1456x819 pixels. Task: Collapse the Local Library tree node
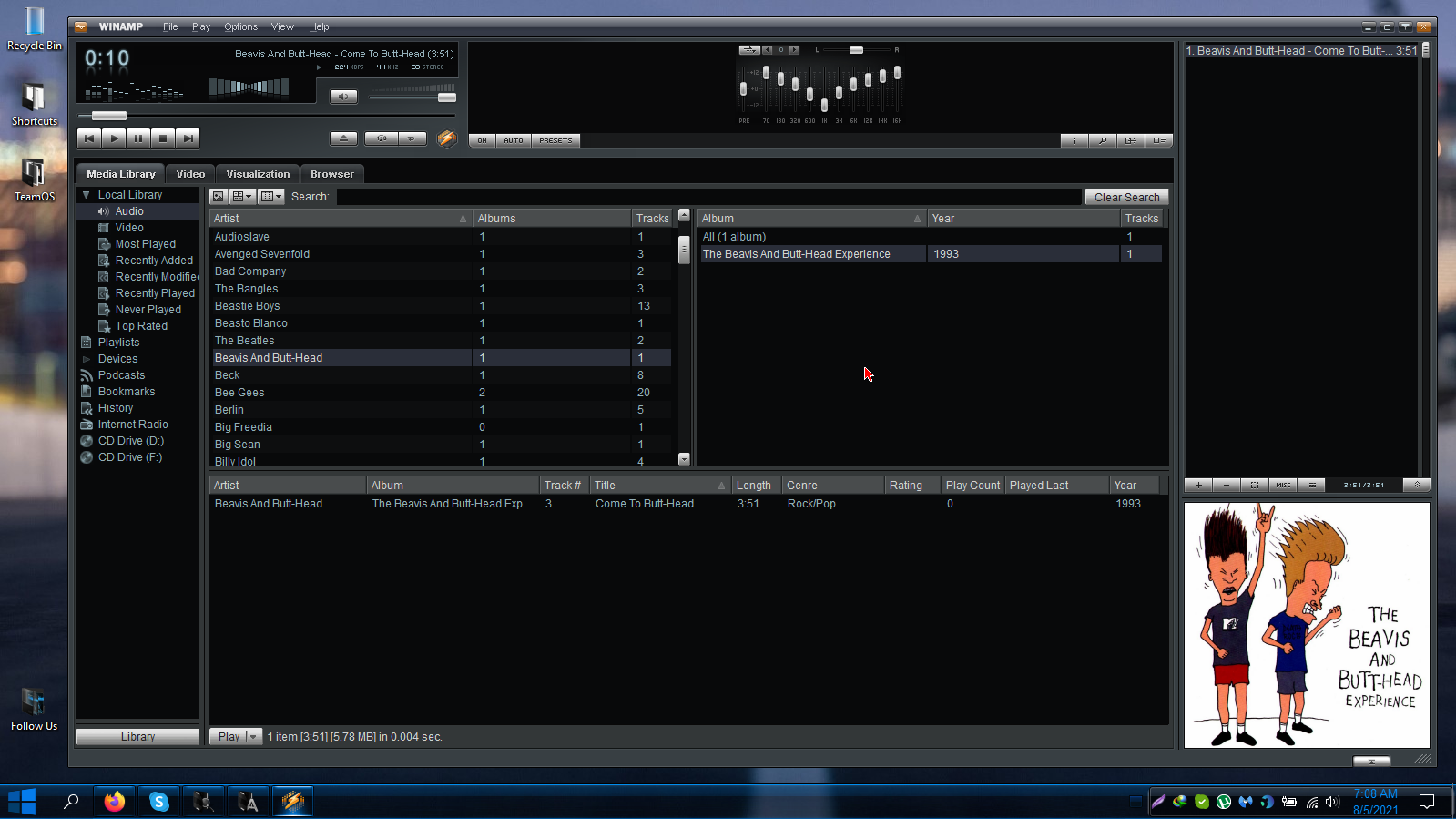(87, 195)
